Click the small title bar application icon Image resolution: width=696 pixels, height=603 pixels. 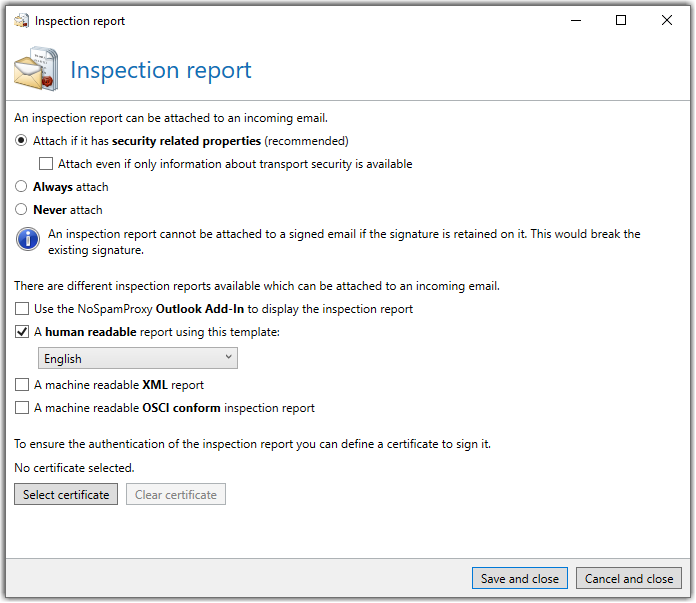coord(21,20)
